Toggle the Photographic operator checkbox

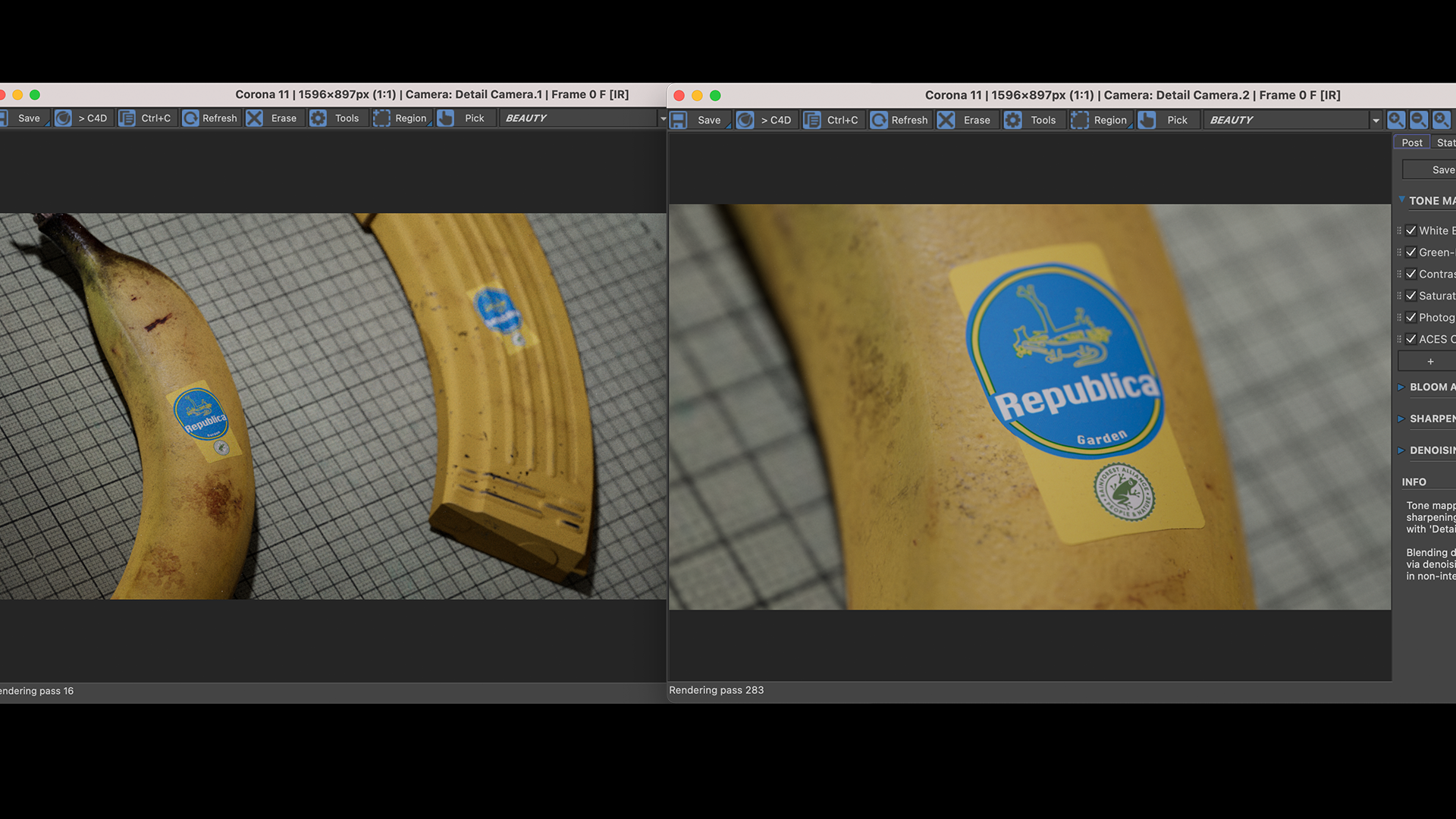click(x=1411, y=317)
